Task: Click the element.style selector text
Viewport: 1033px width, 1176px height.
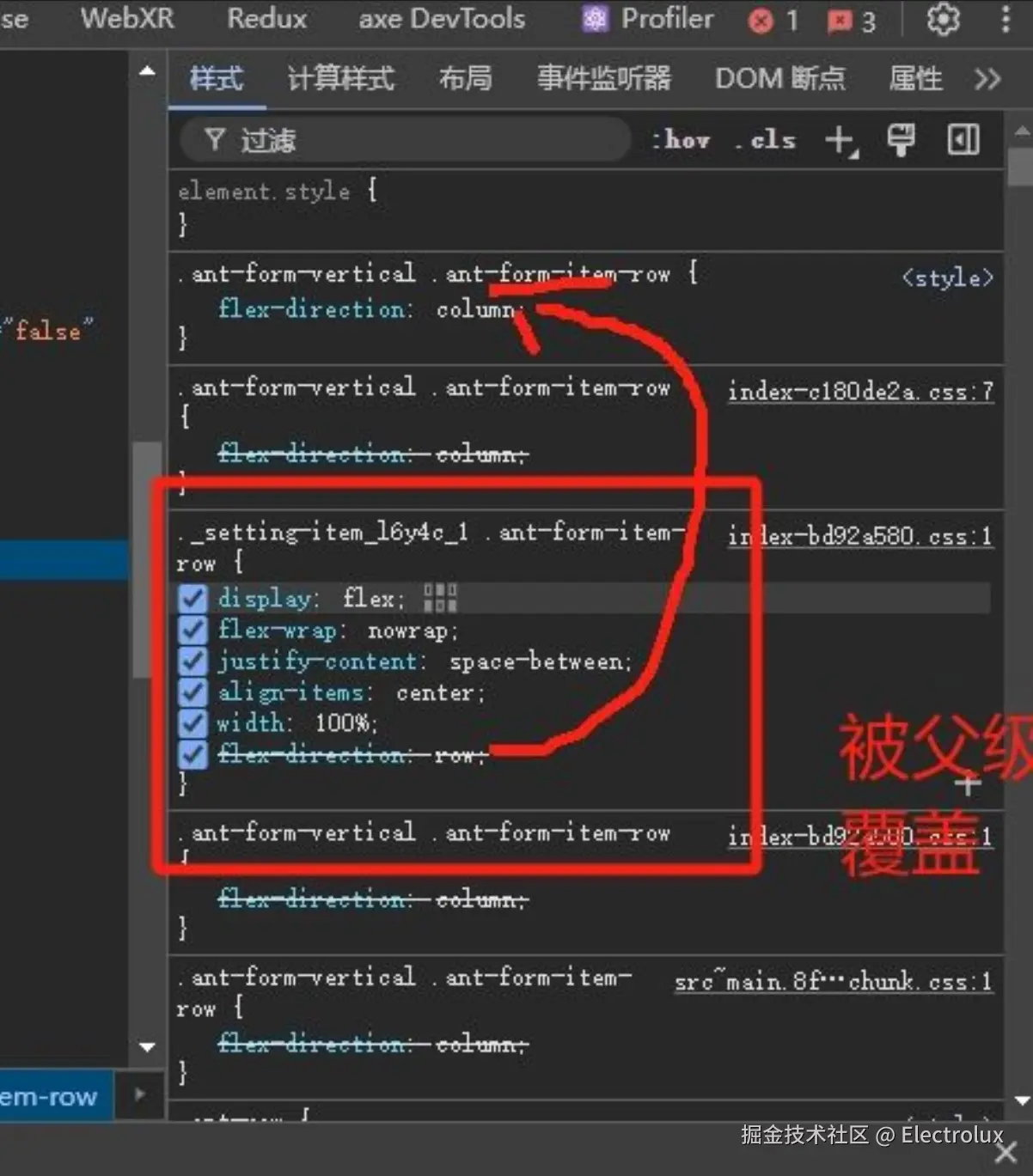Action: [265, 192]
